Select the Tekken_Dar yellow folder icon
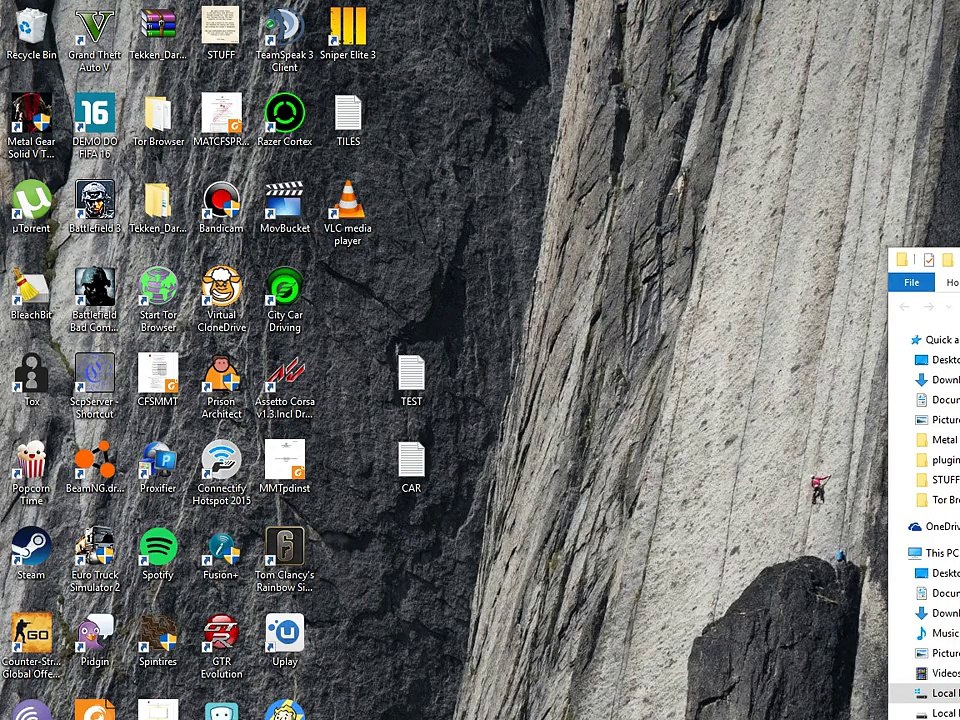Image resolution: width=960 pixels, height=720 pixels. 158,206
